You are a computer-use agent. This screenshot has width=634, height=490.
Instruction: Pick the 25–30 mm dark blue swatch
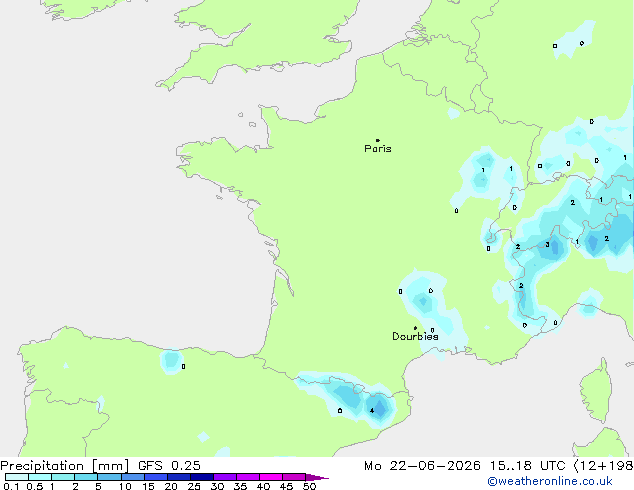201,477
